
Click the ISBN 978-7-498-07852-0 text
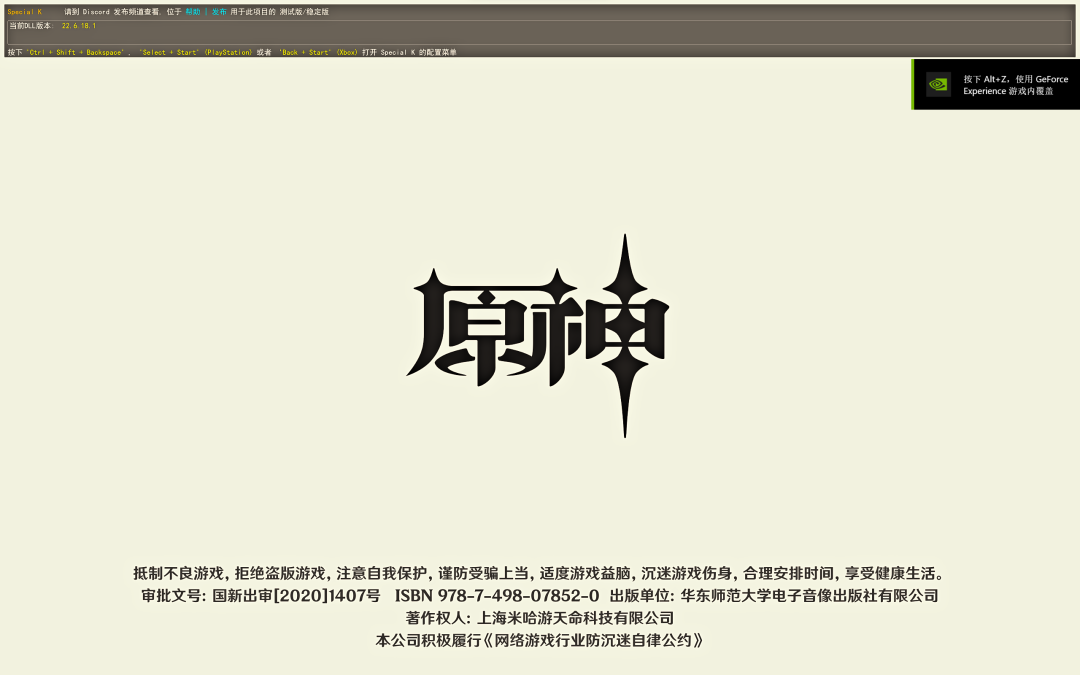click(497, 596)
